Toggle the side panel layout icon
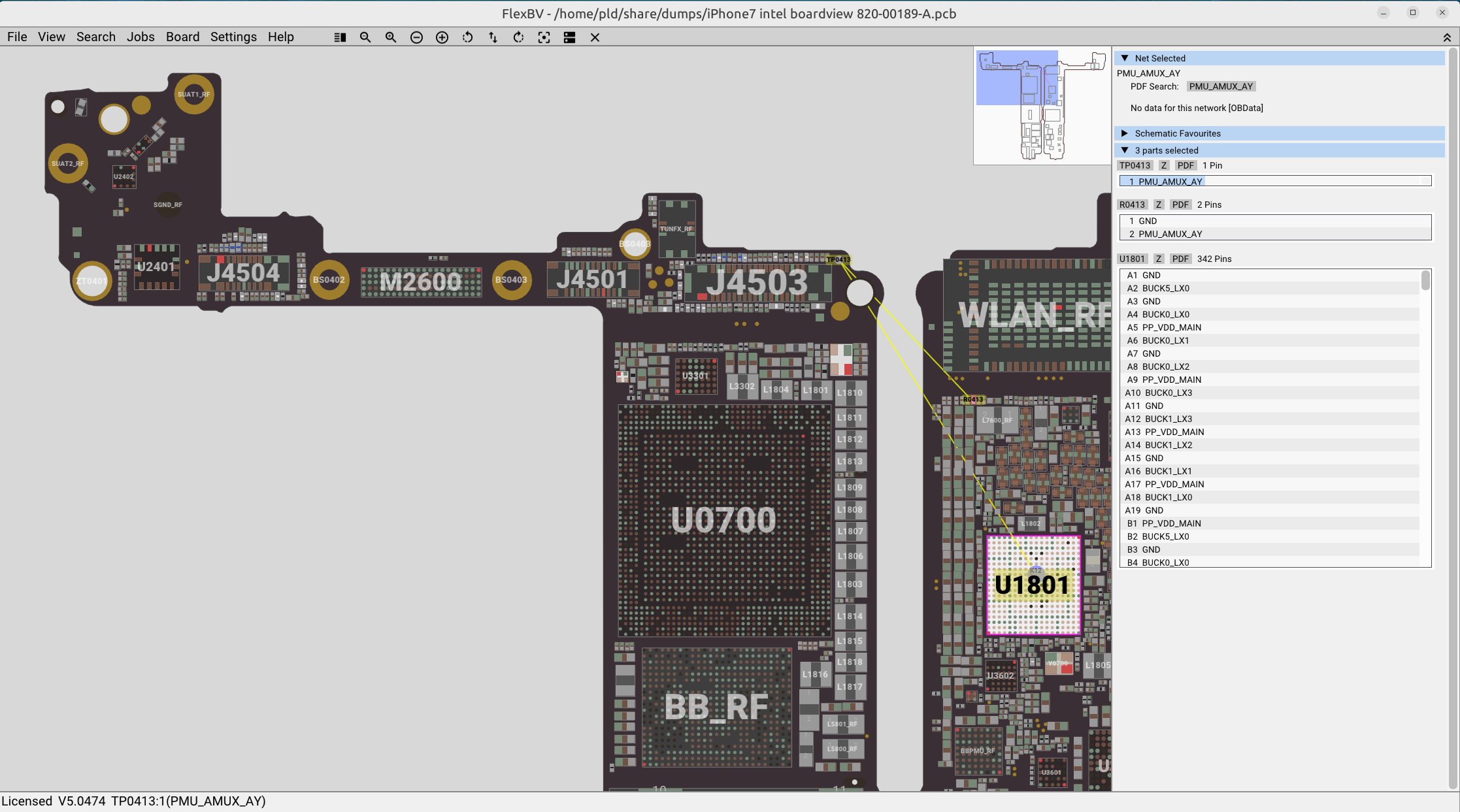This screenshot has height=812, width=1460. coord(340,38)
